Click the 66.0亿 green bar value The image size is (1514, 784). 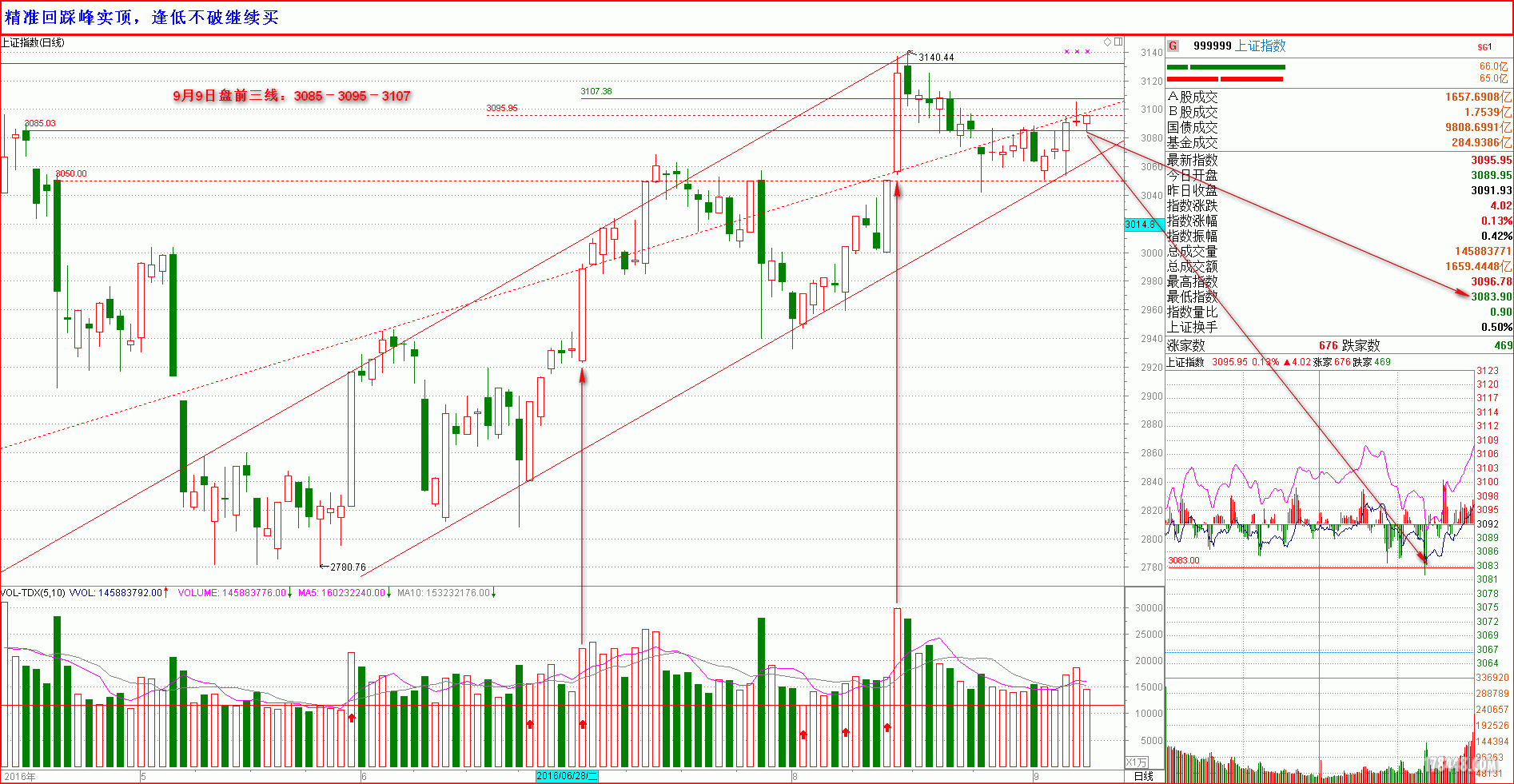[1493, 66]
